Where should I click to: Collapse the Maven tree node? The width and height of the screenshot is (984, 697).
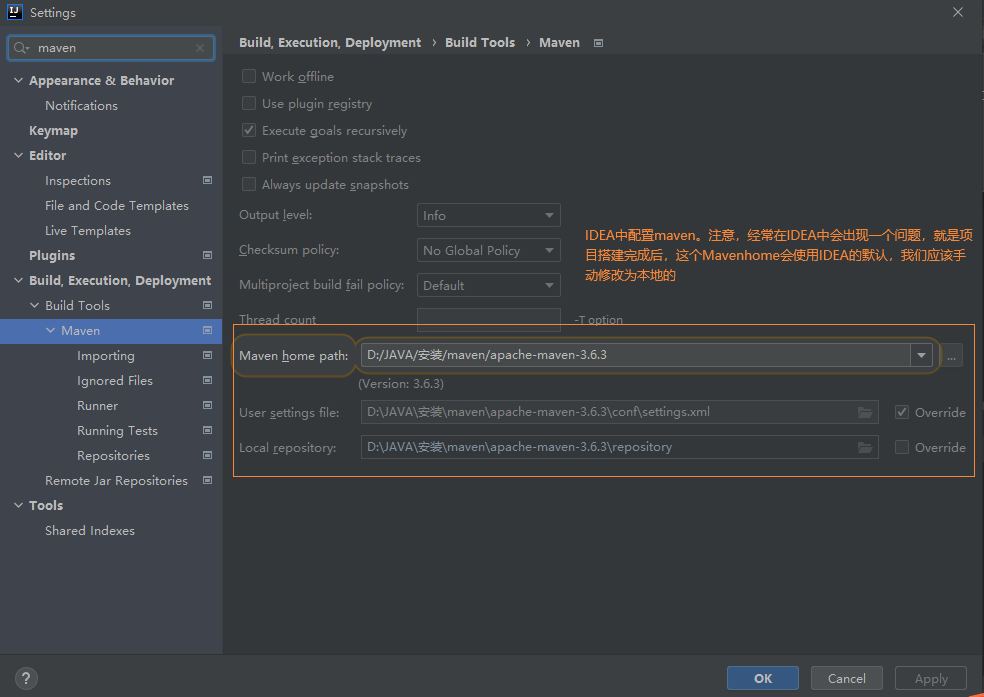point(50,331)
